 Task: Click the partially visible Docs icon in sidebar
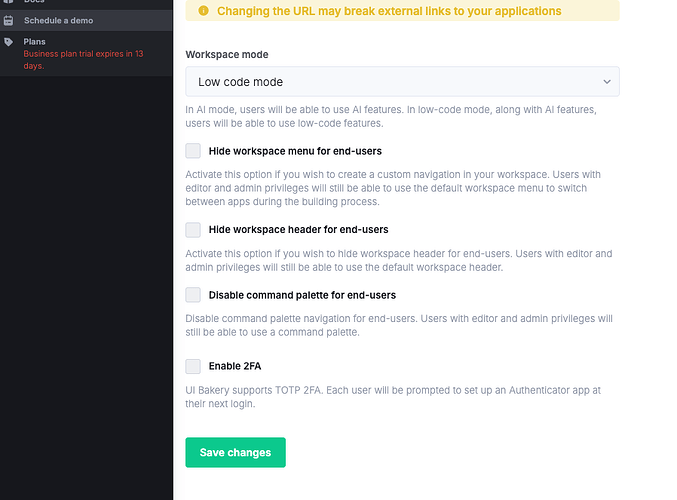[9, 2]
